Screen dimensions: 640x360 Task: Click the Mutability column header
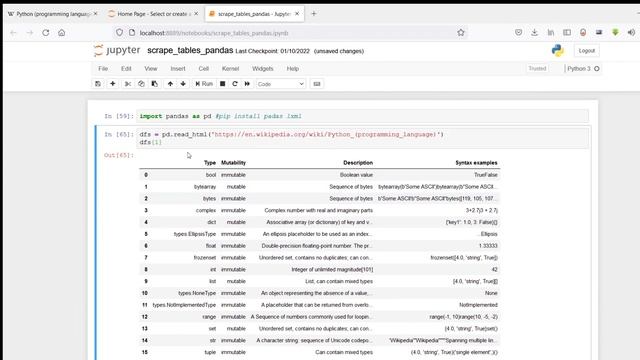233,162
